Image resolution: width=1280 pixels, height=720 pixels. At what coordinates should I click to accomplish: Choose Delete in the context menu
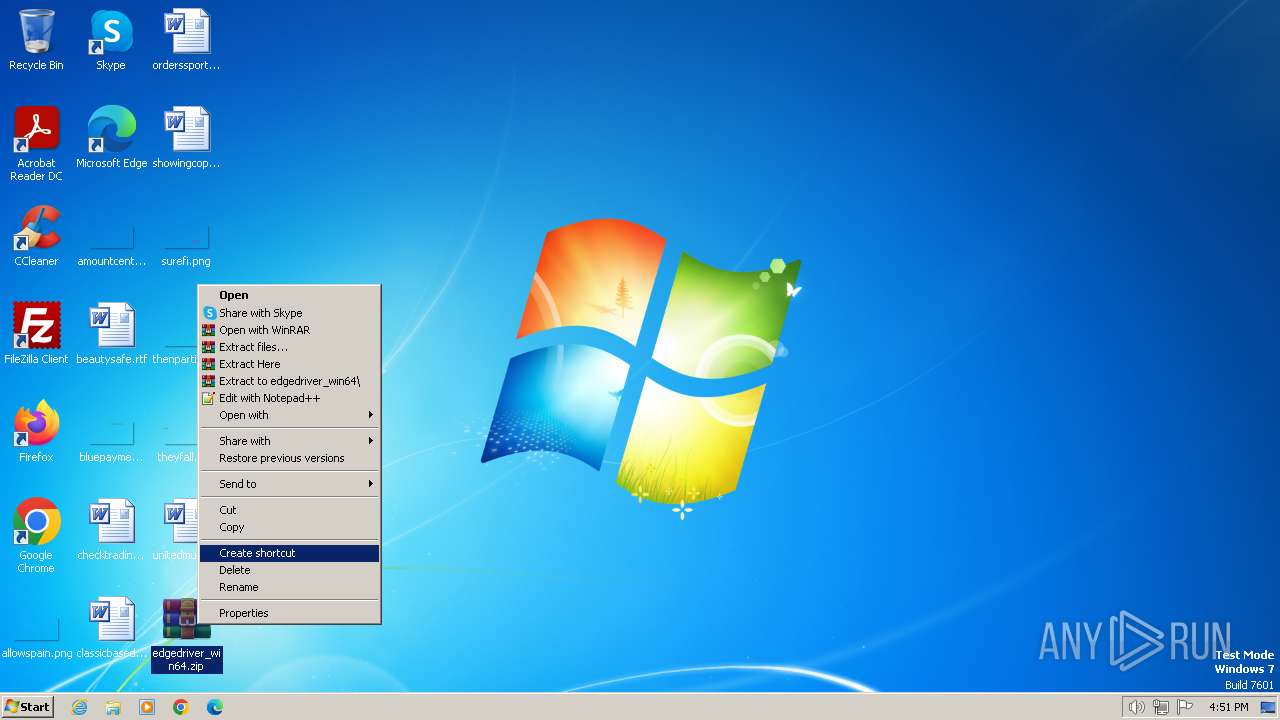(289, 570)
